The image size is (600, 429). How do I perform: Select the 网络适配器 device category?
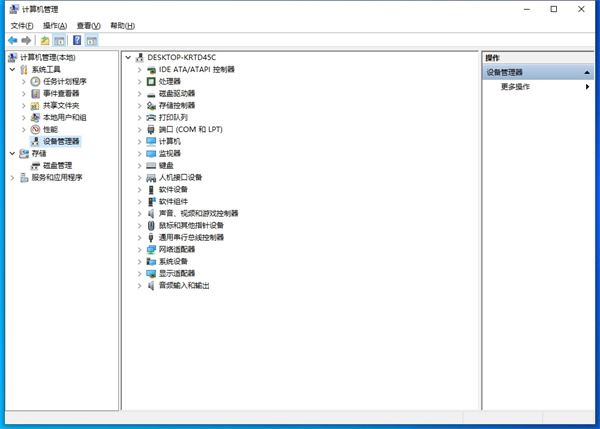pos(177,249)
